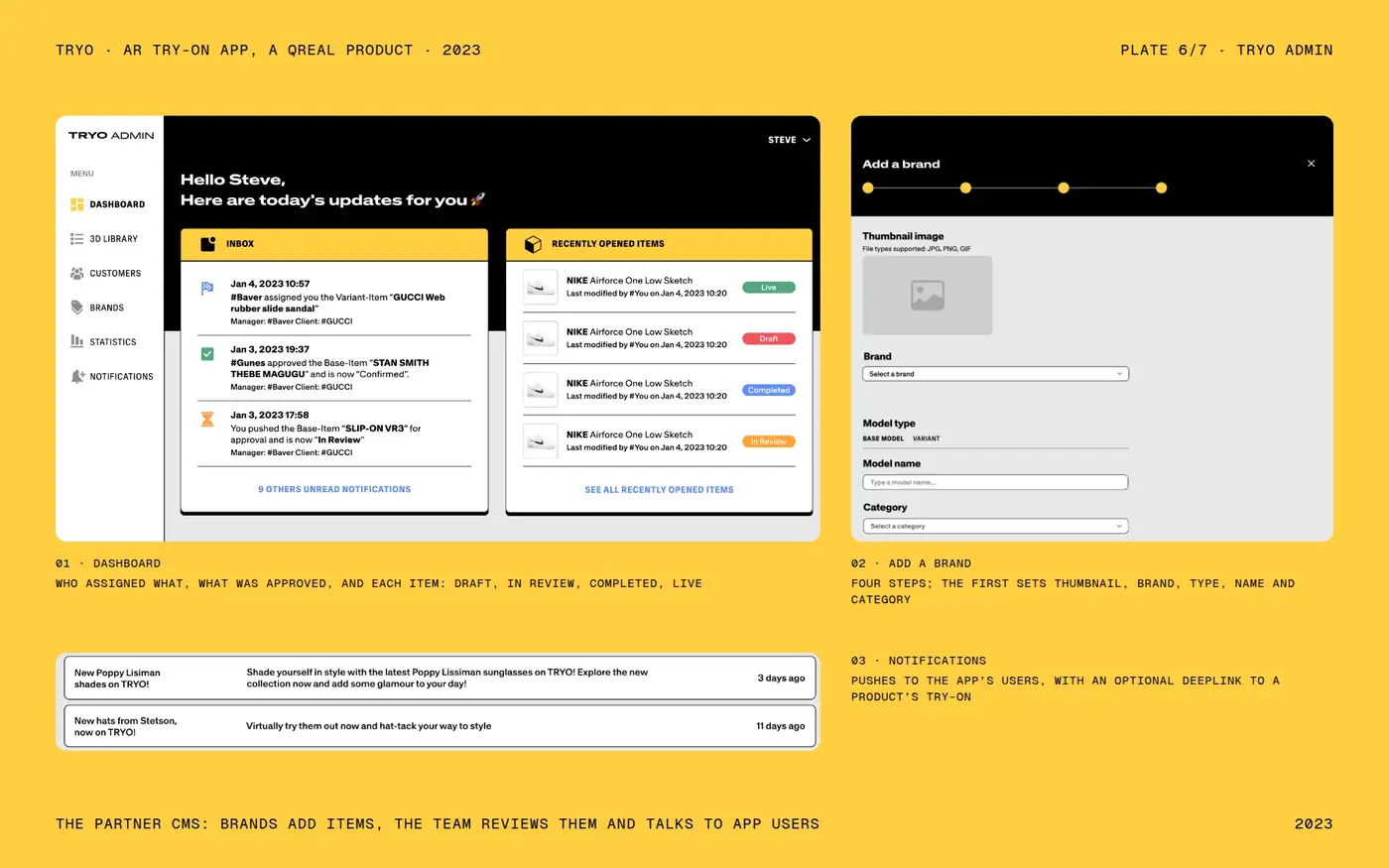Screen dimensions: 1389x868
Task: Switch to the Variant tab
Action: point(927,438)
